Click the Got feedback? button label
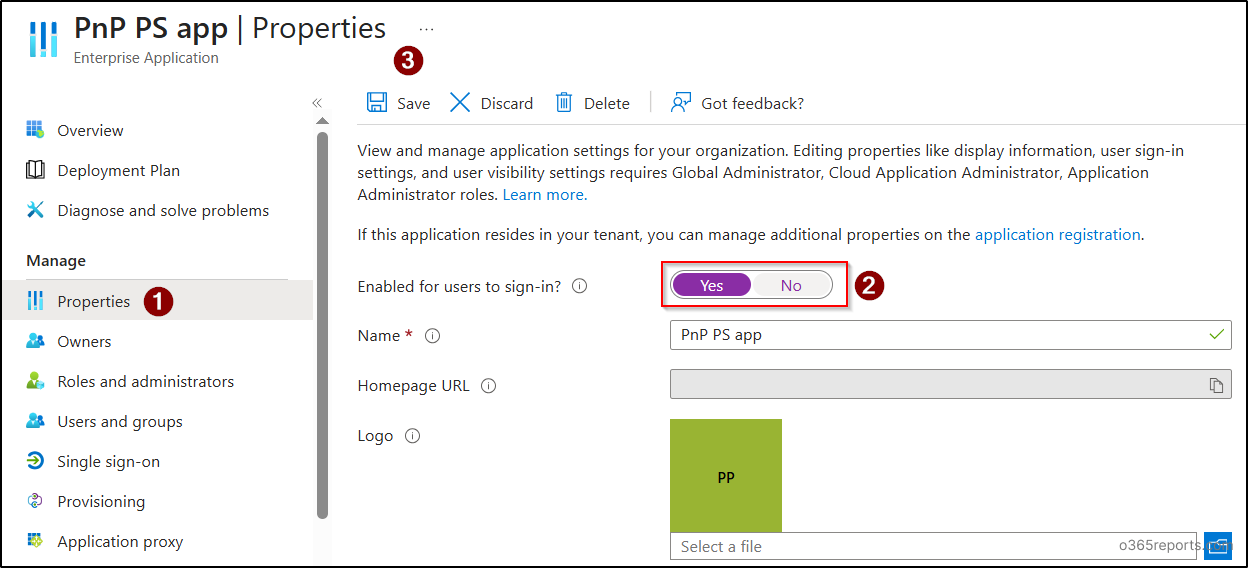This screenshot has height=568, width=1248. [x=753, y=103]
